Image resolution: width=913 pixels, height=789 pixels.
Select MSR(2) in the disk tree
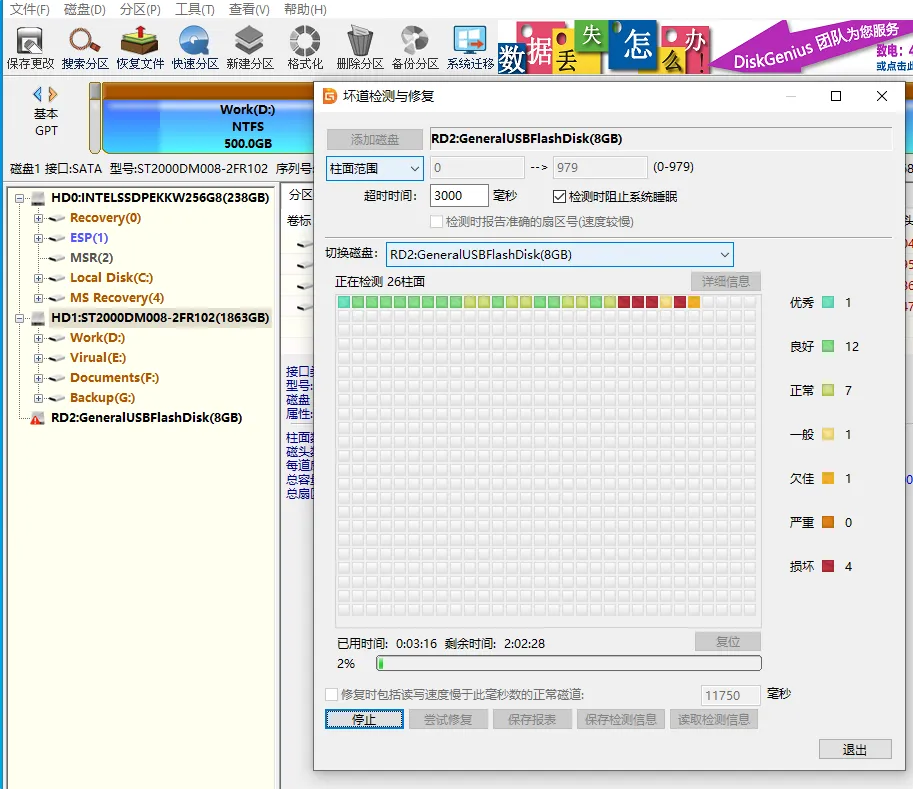(x=91, y=258)
